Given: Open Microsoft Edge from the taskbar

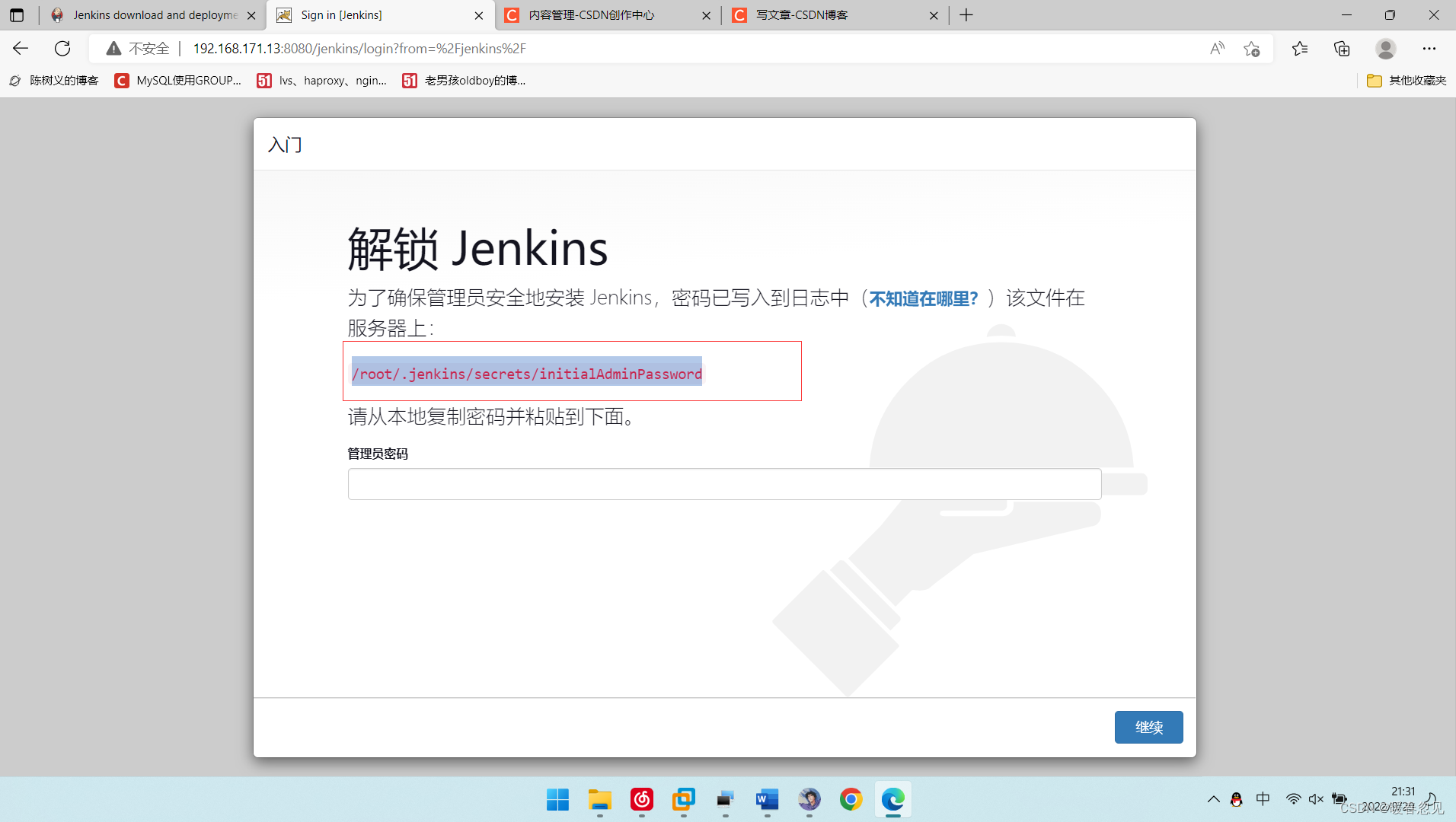Looking at the screenshot, I should (x=892, y=799).
